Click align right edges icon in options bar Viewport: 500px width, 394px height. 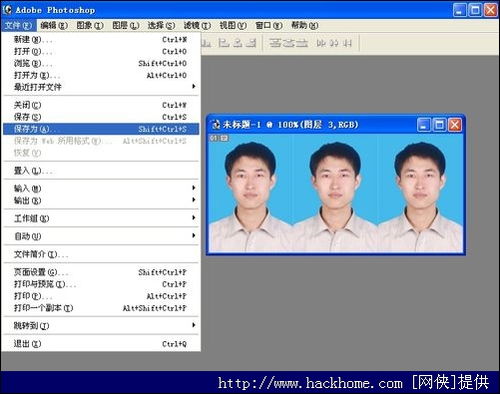251,43
